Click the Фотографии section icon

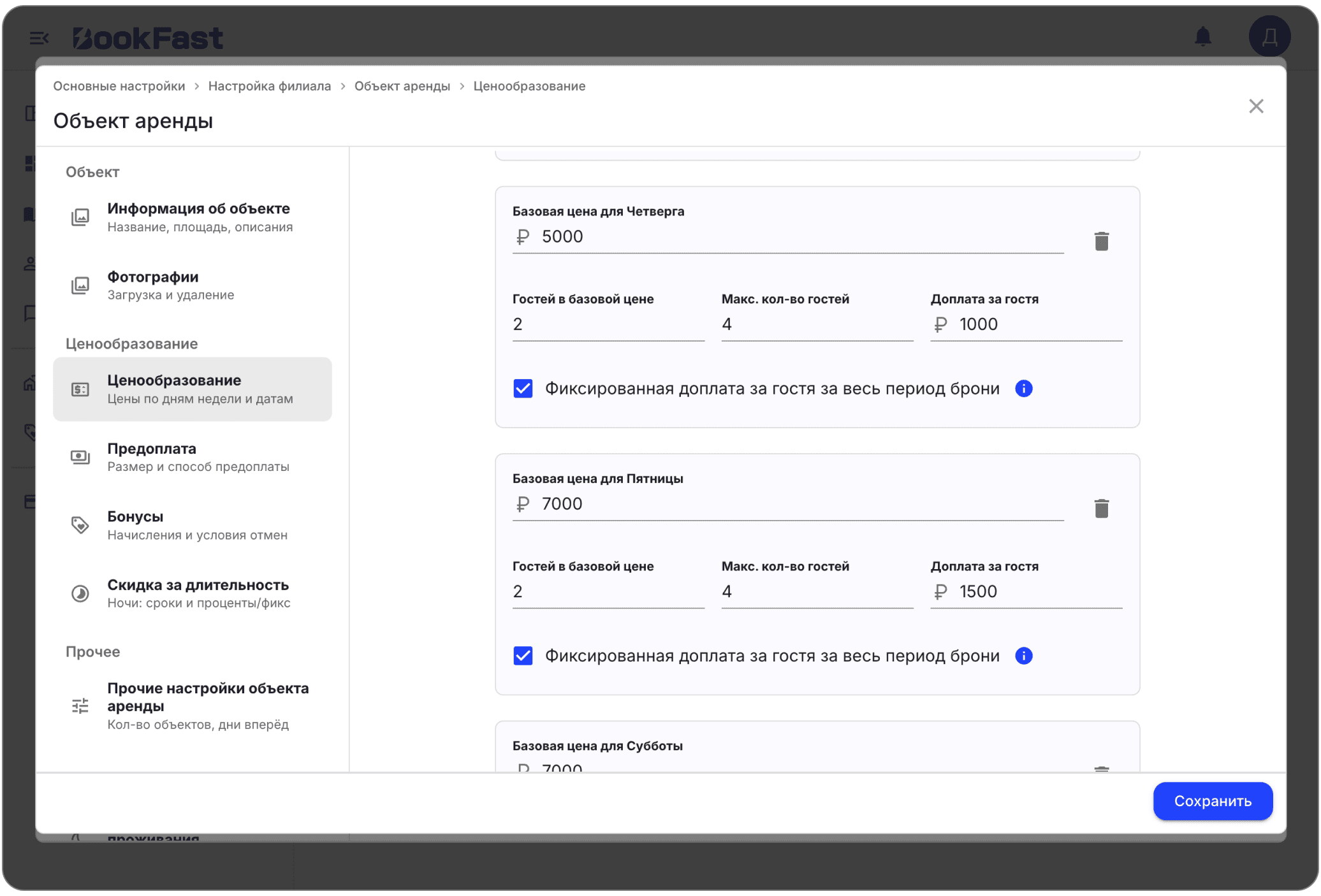coord(80,285)
